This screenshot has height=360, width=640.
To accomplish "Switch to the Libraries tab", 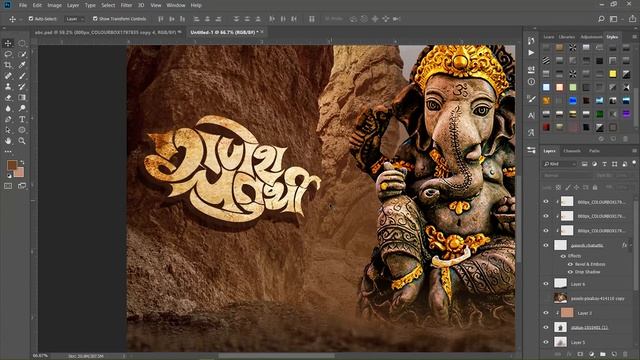I will click(567, 37).
